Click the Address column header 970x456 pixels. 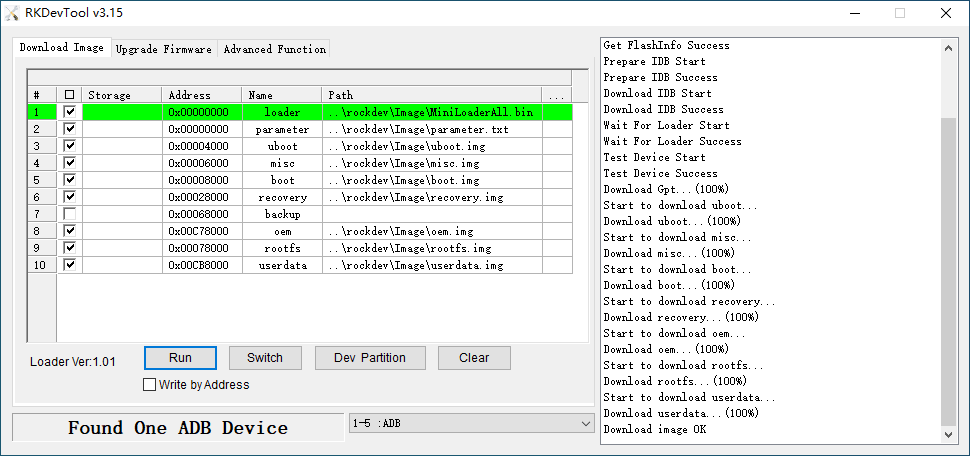[201, 95]
